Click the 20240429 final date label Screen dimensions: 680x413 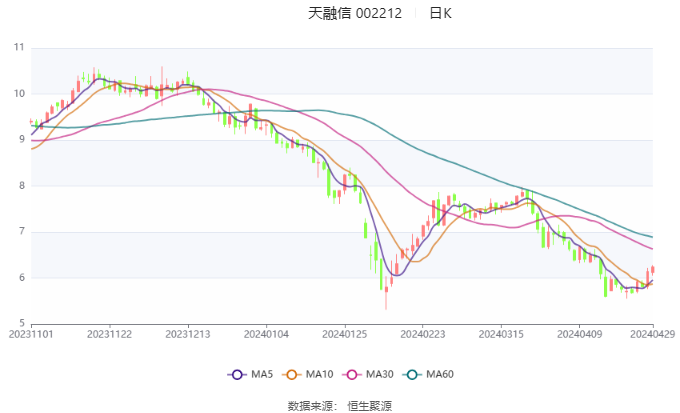653,334
